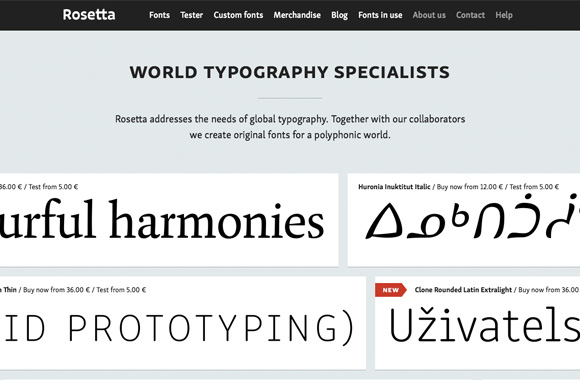Click the World Typography Specialists heading

click(290, 72)
